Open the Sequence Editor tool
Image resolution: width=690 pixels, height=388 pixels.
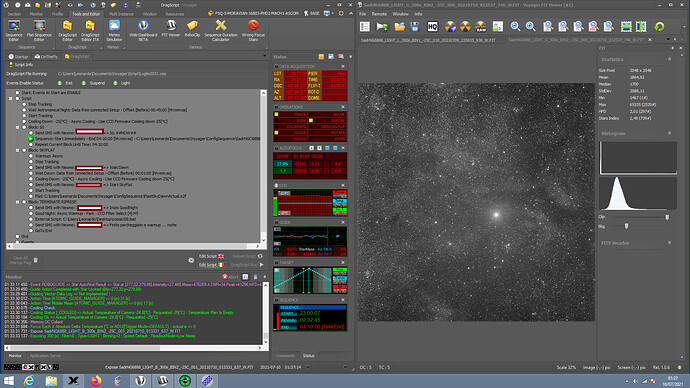tap(14, 31)
